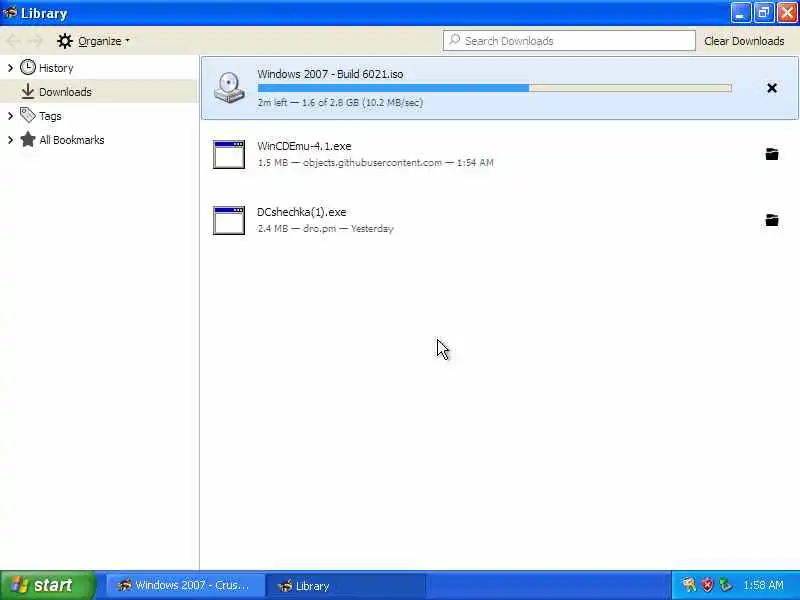Screen dimensions: 800x600
Task: Click the Library taskbar button
Action: coord(346,585)
